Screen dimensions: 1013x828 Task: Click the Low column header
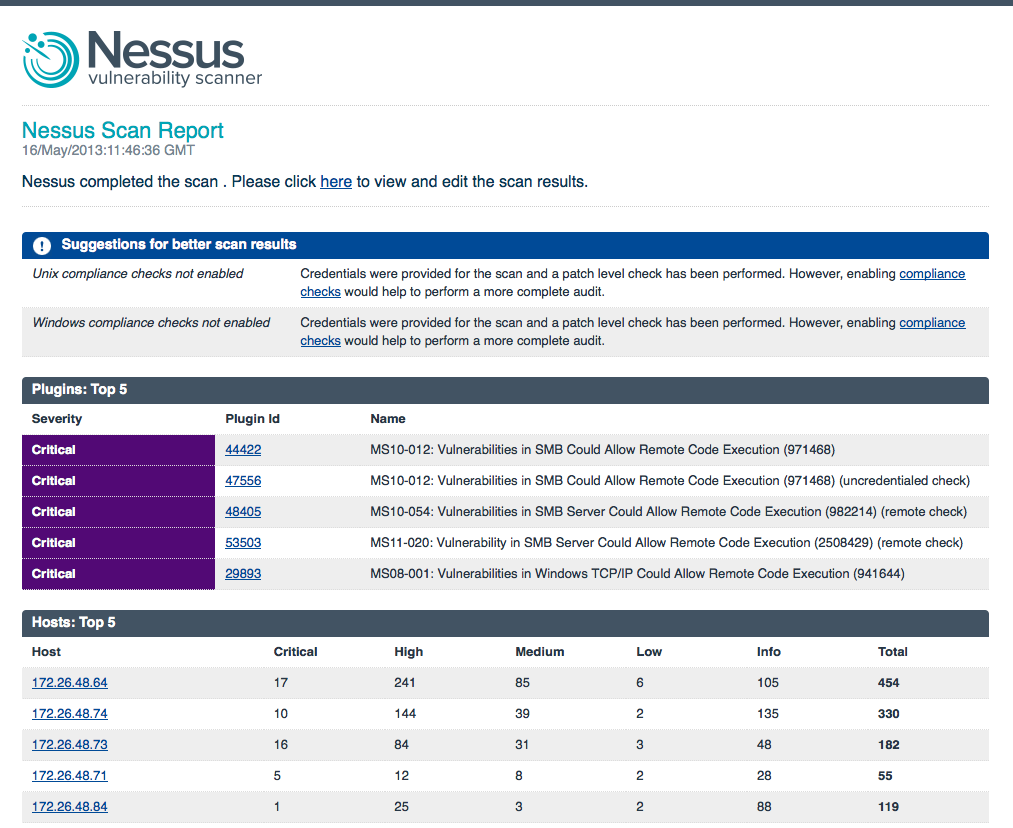point(649,652)
